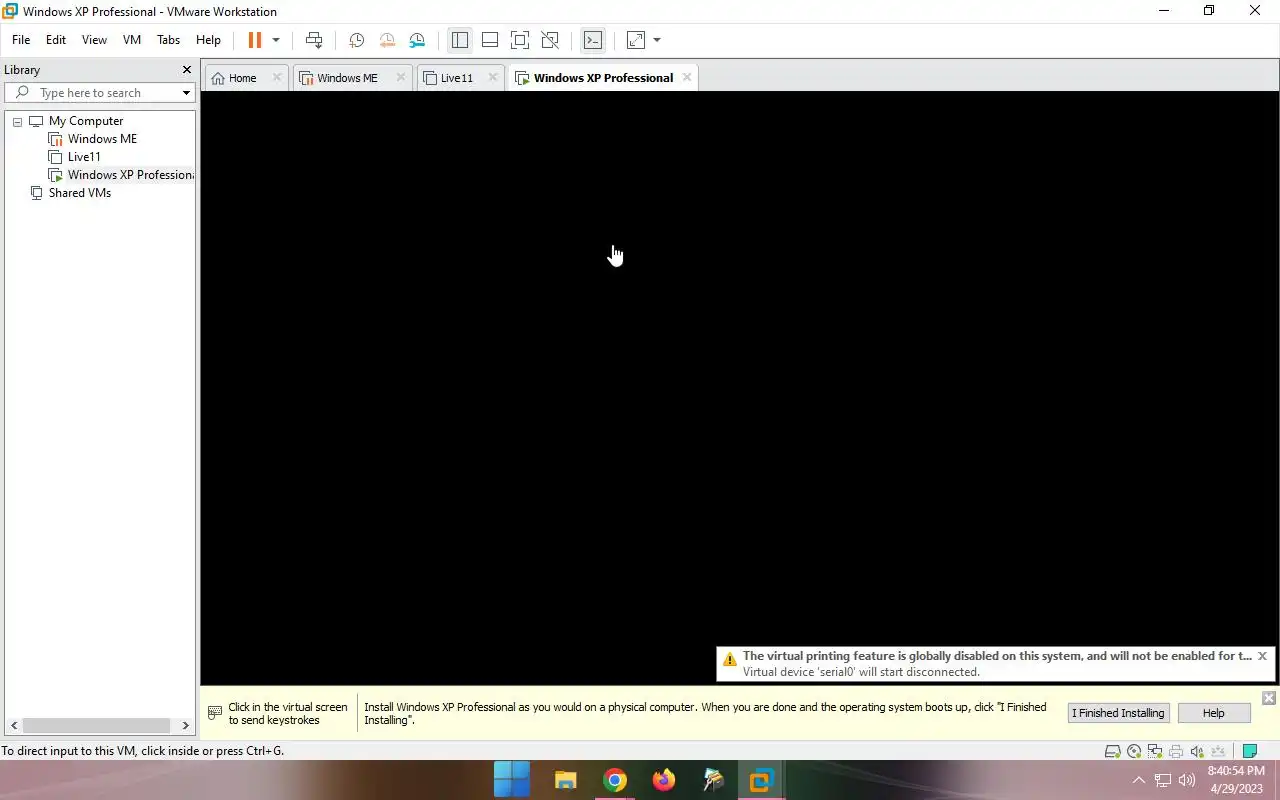Image resolution: width=1280 pixels, height=800 pixels.
Task: Close the Windows ME tab
Action: (x=401, y=77)
